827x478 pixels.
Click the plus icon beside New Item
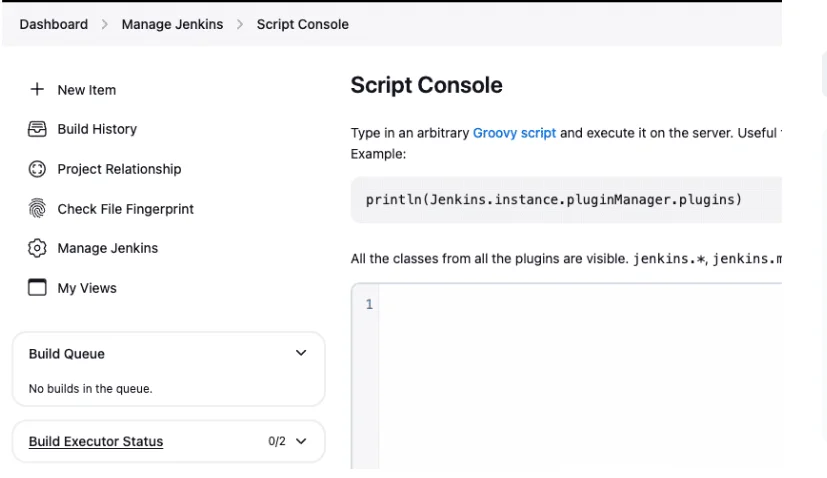(37, 90)
